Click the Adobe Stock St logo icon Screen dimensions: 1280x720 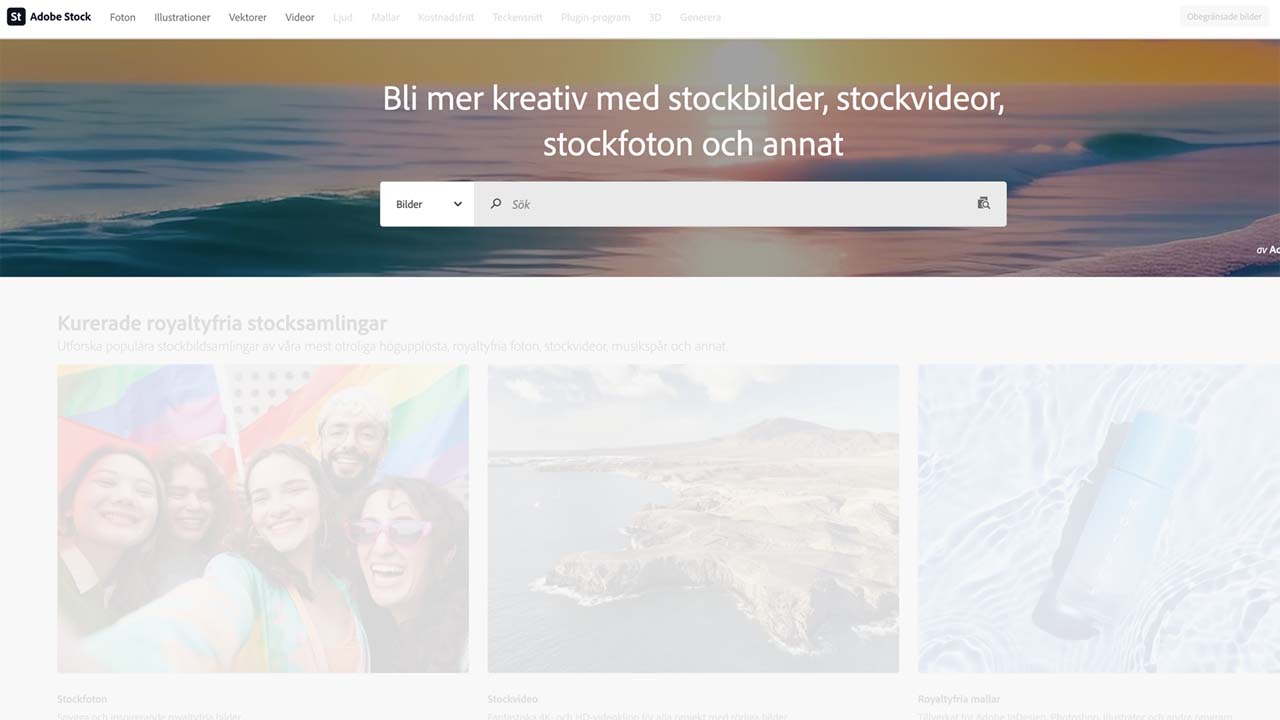(16, 17)
